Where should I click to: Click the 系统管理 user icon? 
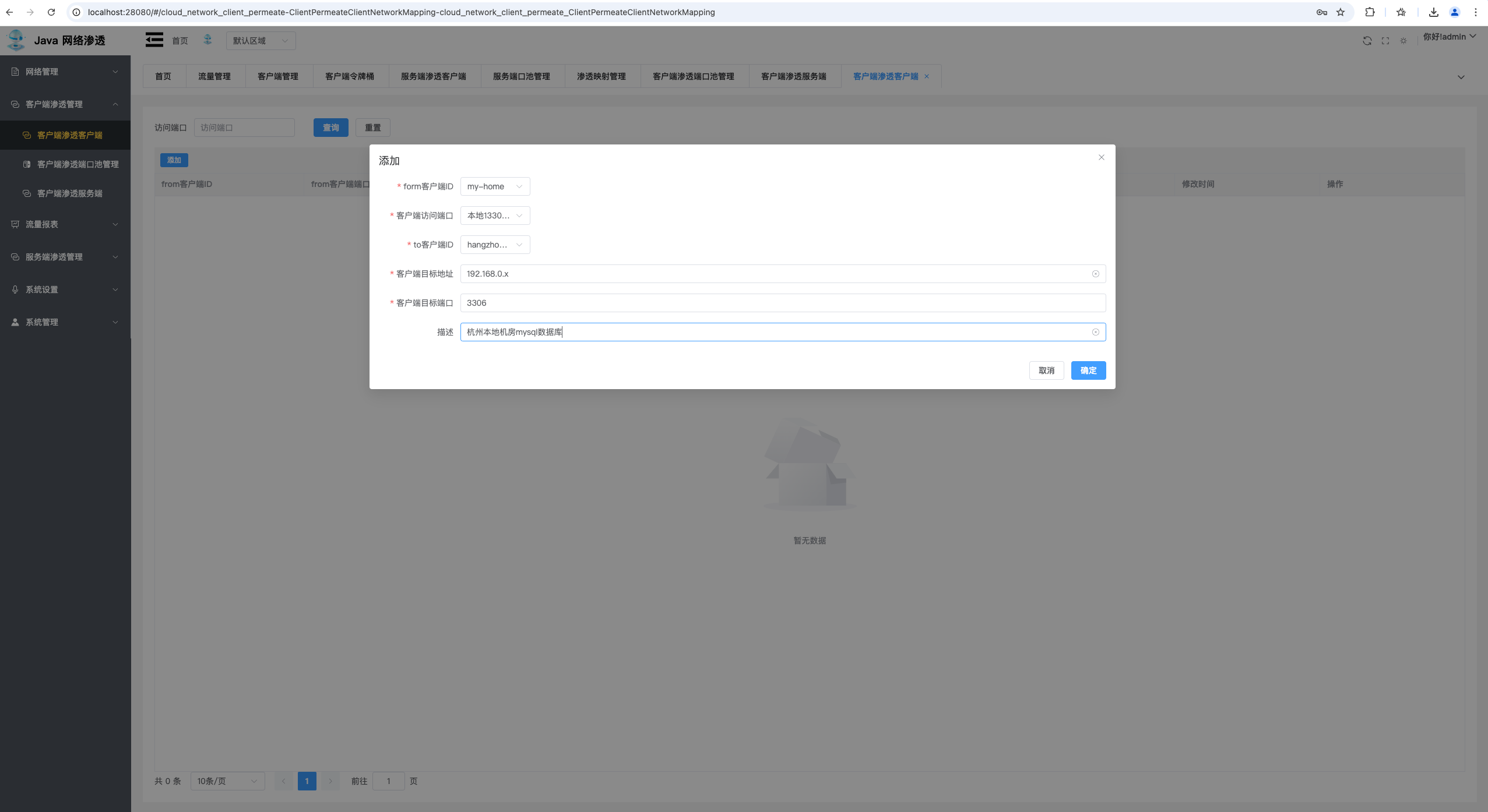tap(15, 322)
